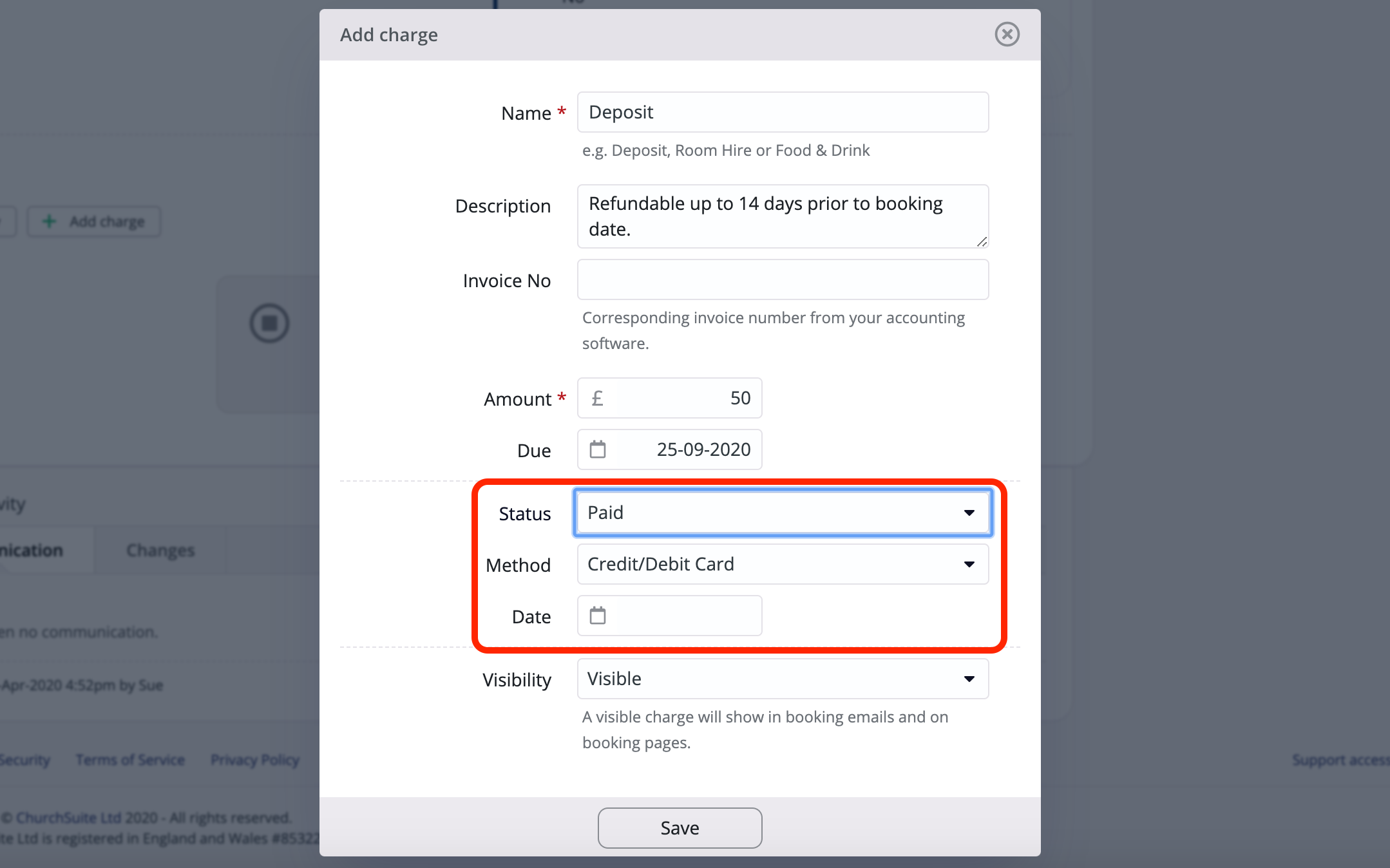Edit the Description text area

coord(783,216)
